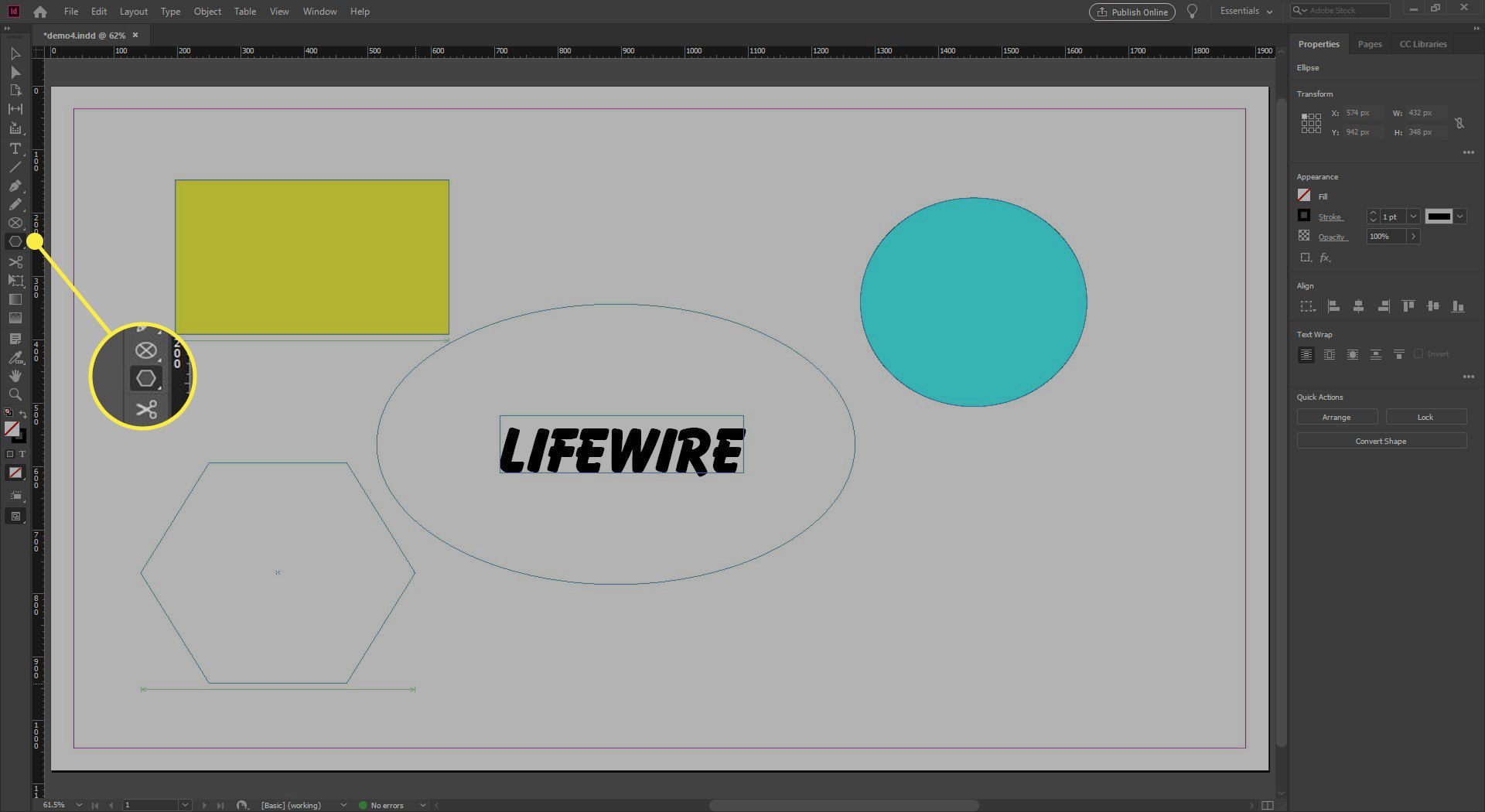Click the Arrange quick action
The image size is (1485, 812).
pos(1336,417)
